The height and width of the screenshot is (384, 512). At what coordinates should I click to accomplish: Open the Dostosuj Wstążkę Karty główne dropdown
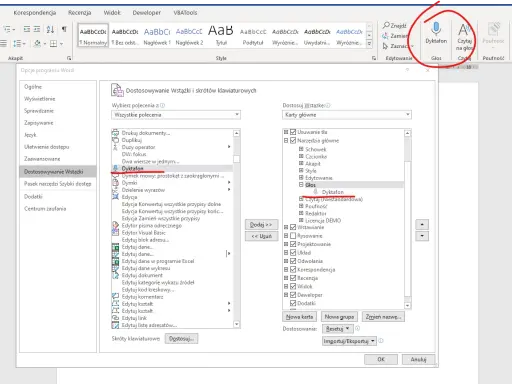pos(347,115)
